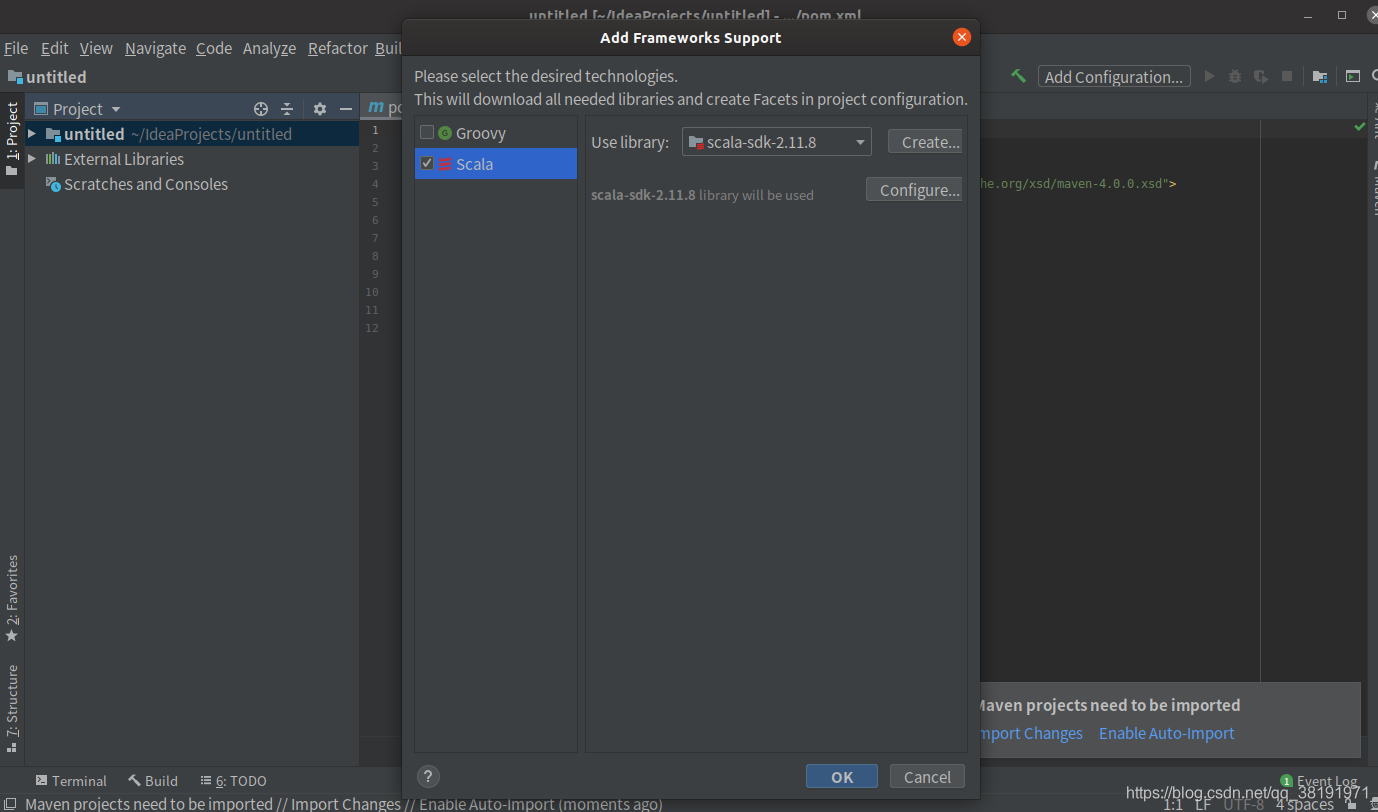
Task: Click the Stop square icon in the toolbar
Action: pyautogui.click(x=1287, y=76)
